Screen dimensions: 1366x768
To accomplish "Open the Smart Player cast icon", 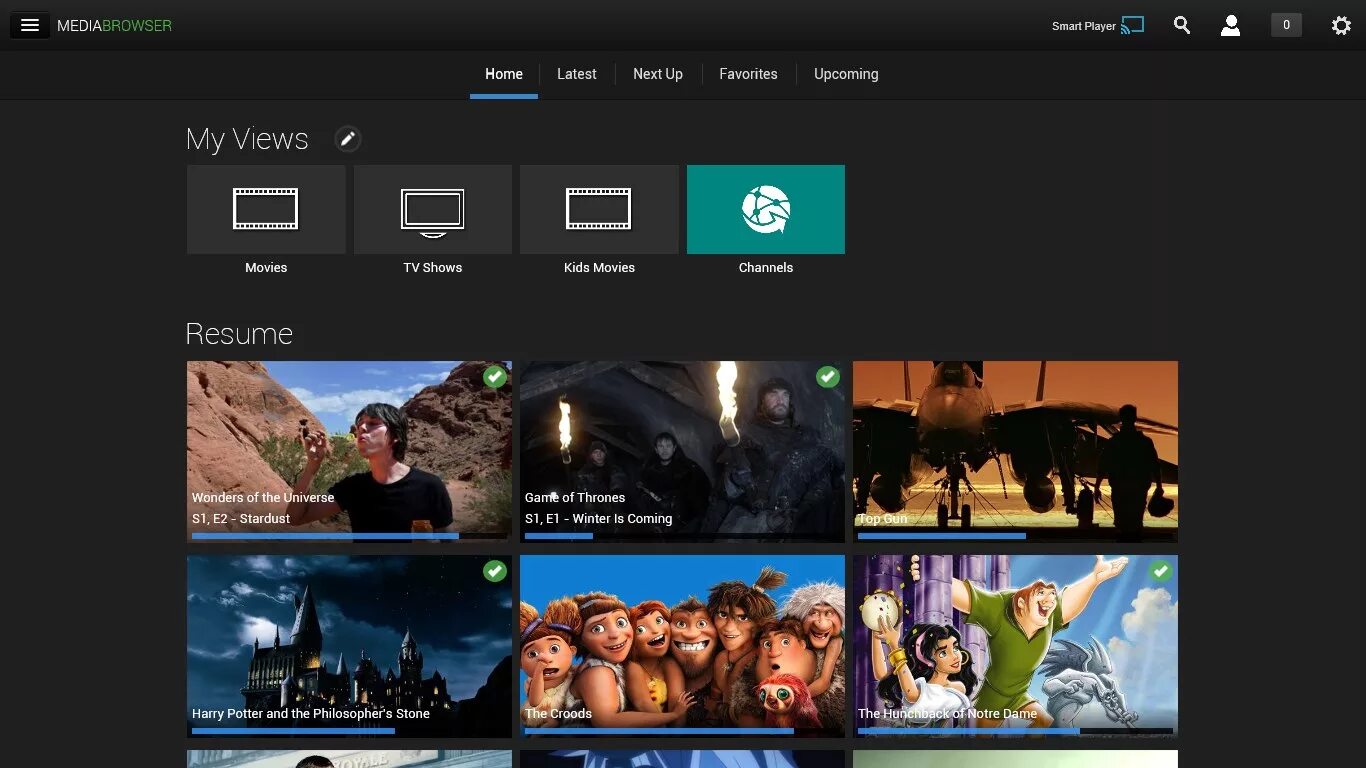I will [1132, 25].
